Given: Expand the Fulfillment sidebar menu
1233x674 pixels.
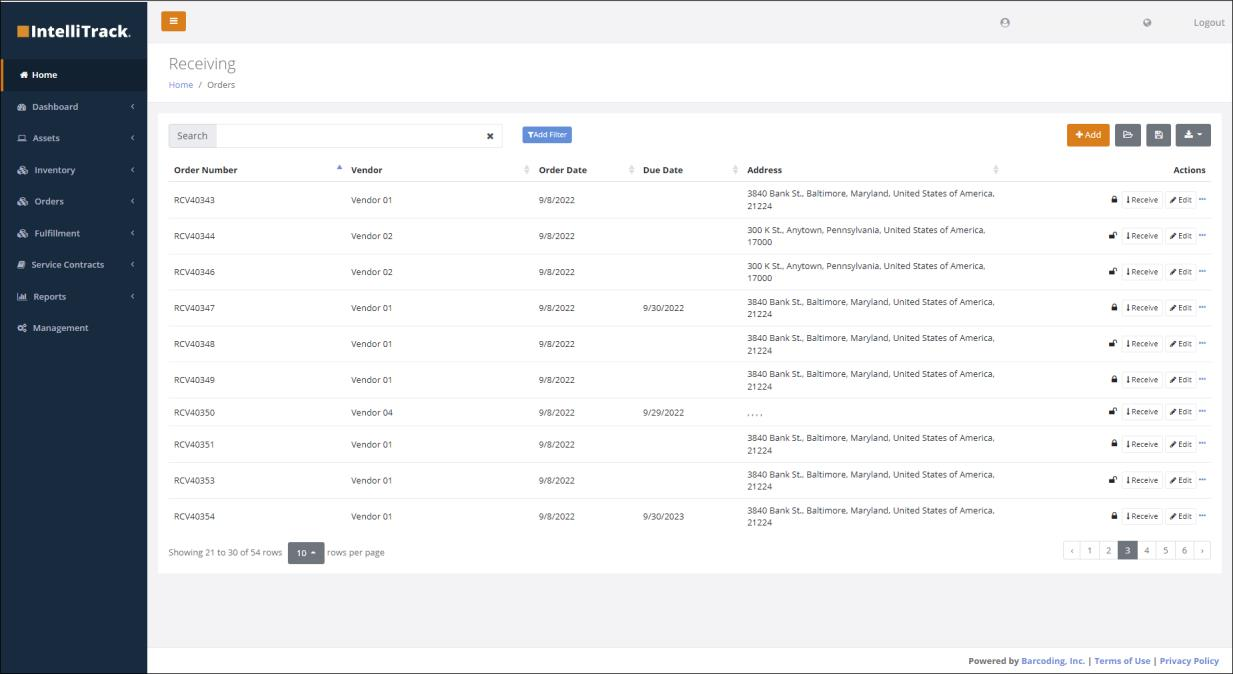Looking at the screenshot, I should coord(74,233).
